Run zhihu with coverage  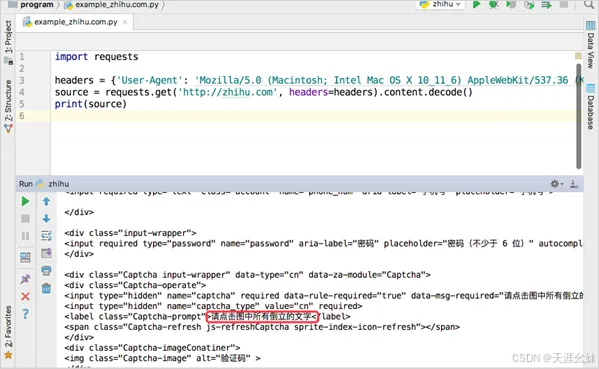[x=511, y=5]
